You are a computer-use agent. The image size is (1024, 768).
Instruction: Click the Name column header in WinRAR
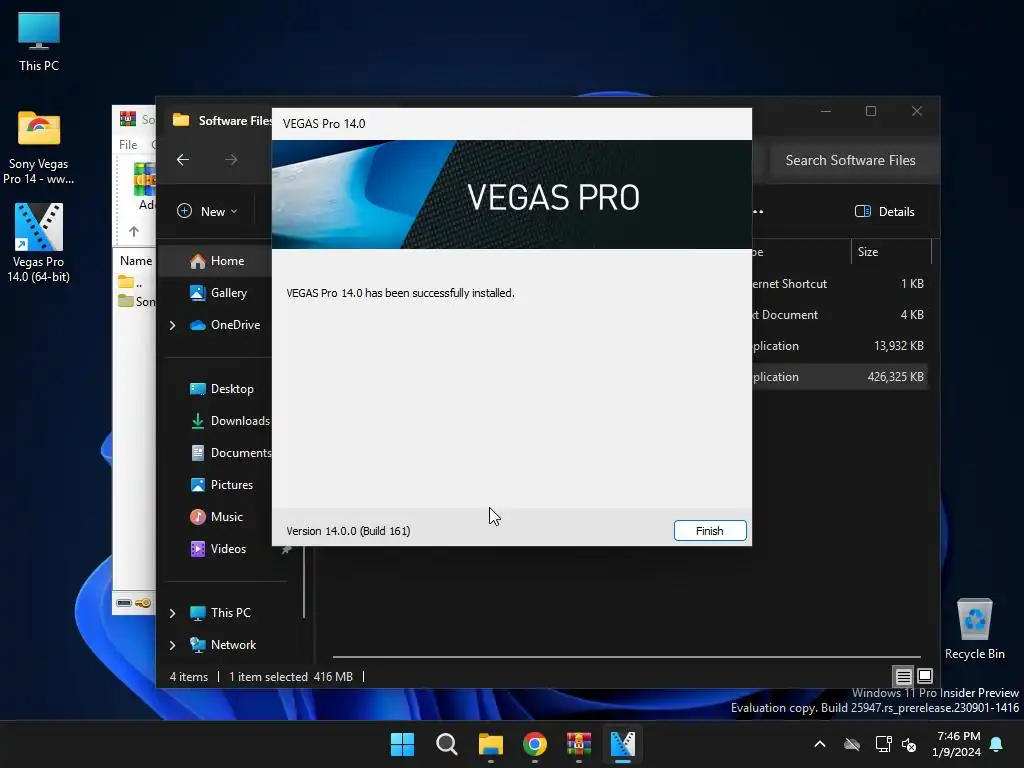click(x=136, y=261)
